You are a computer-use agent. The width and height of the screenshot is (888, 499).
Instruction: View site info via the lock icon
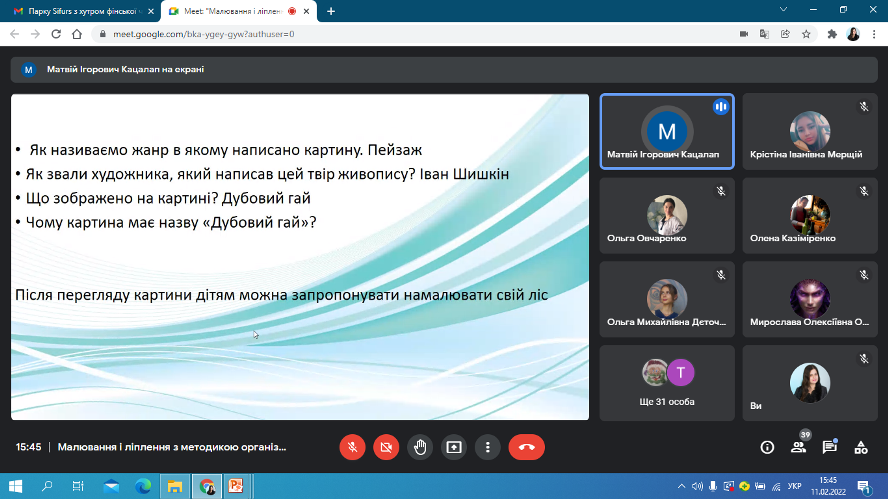click(x=103, y=34)
